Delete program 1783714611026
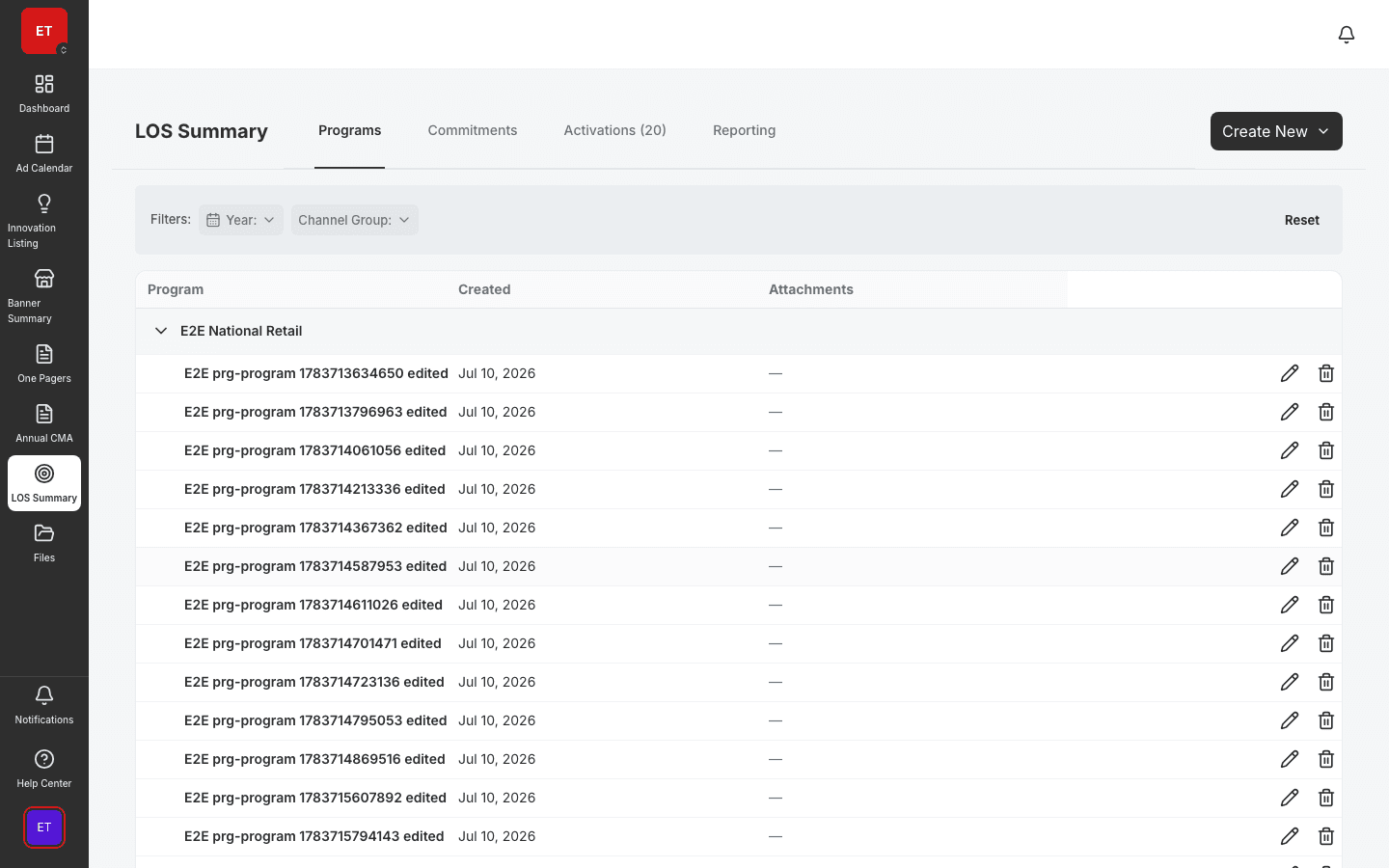This screenshot has height=868, width=1389. (x=1326, y=605)
